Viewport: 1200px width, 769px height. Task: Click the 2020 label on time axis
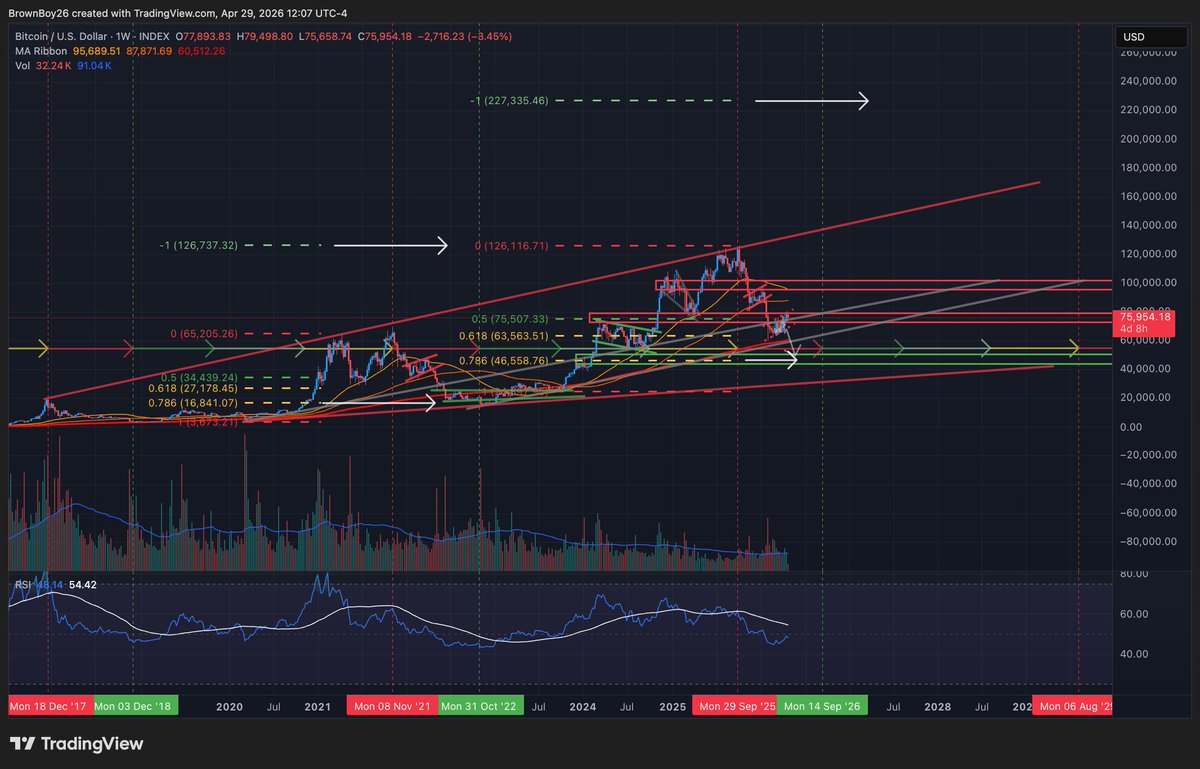click(x=229, y=706)
